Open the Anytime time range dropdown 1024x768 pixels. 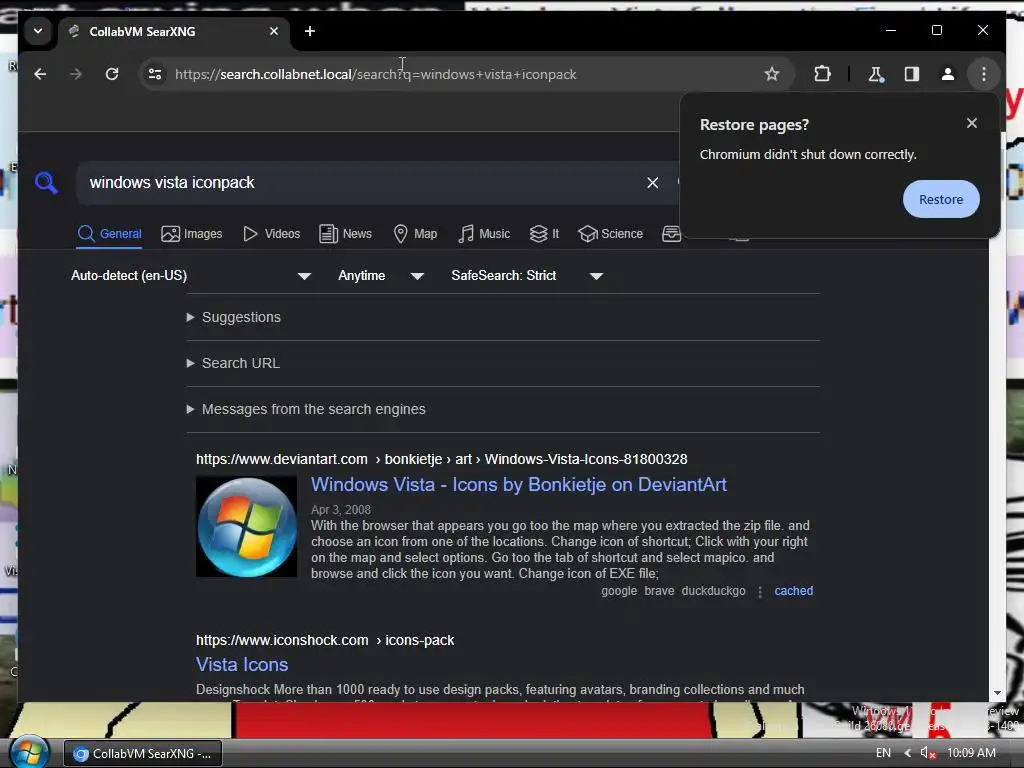(x=381, y=276)
